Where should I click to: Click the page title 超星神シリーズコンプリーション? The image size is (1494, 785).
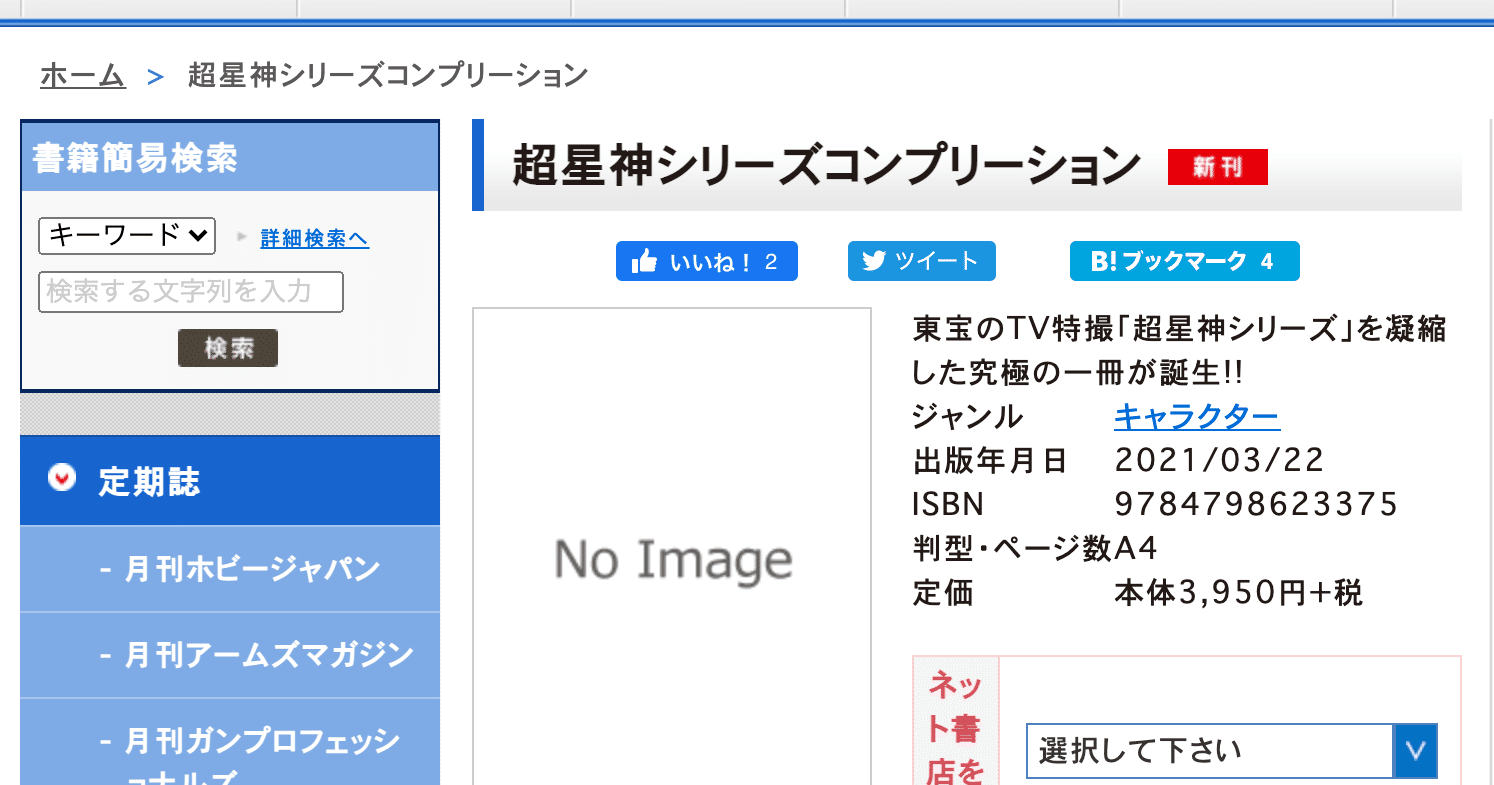click(x=826, y=167)
